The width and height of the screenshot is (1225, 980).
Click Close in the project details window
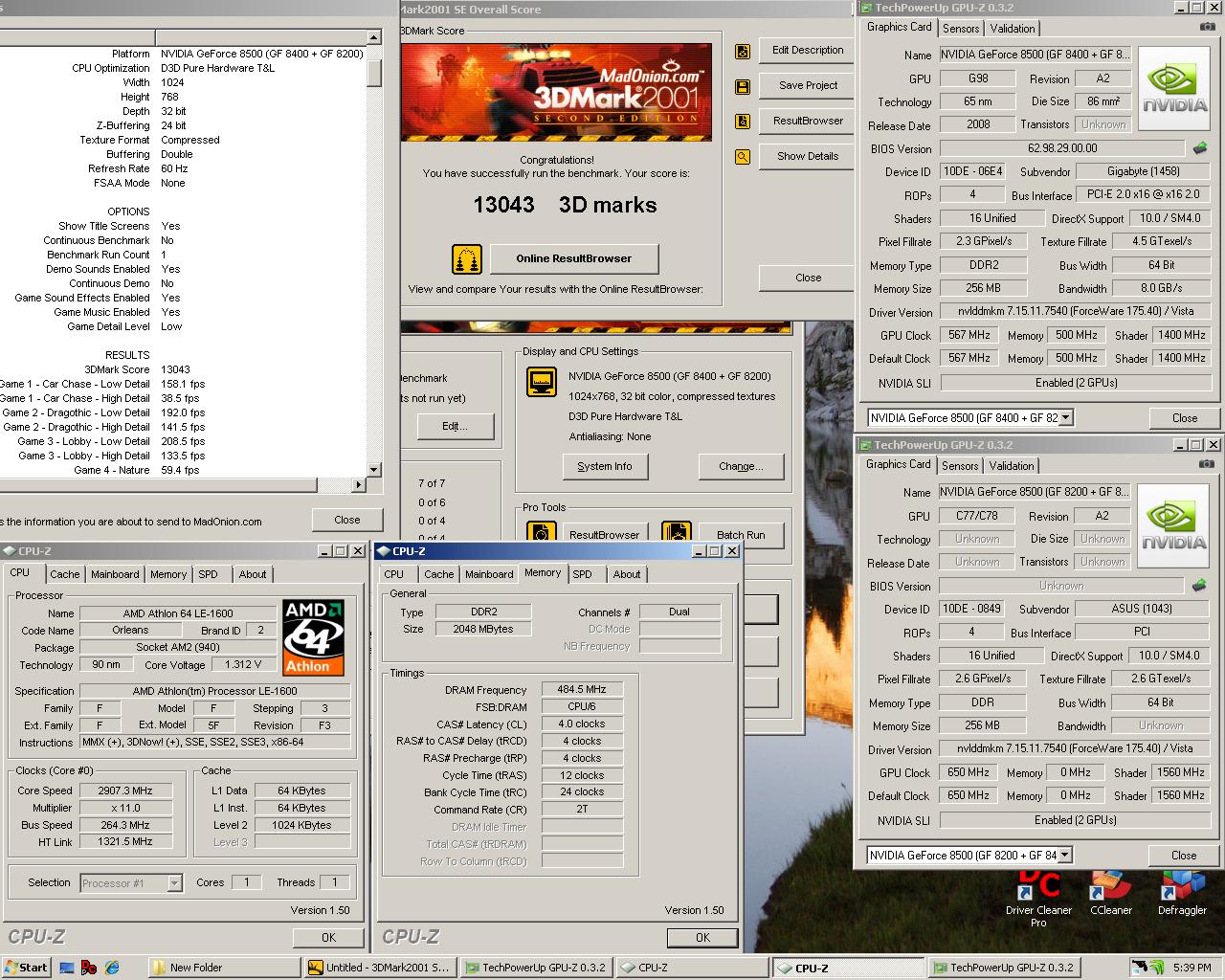[347, 520]
